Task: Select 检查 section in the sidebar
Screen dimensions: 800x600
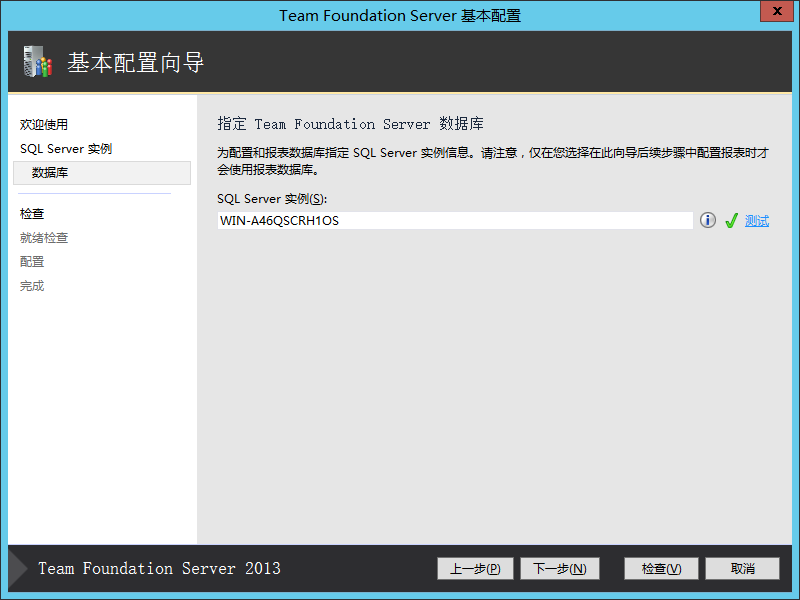Action: point(32,214)
